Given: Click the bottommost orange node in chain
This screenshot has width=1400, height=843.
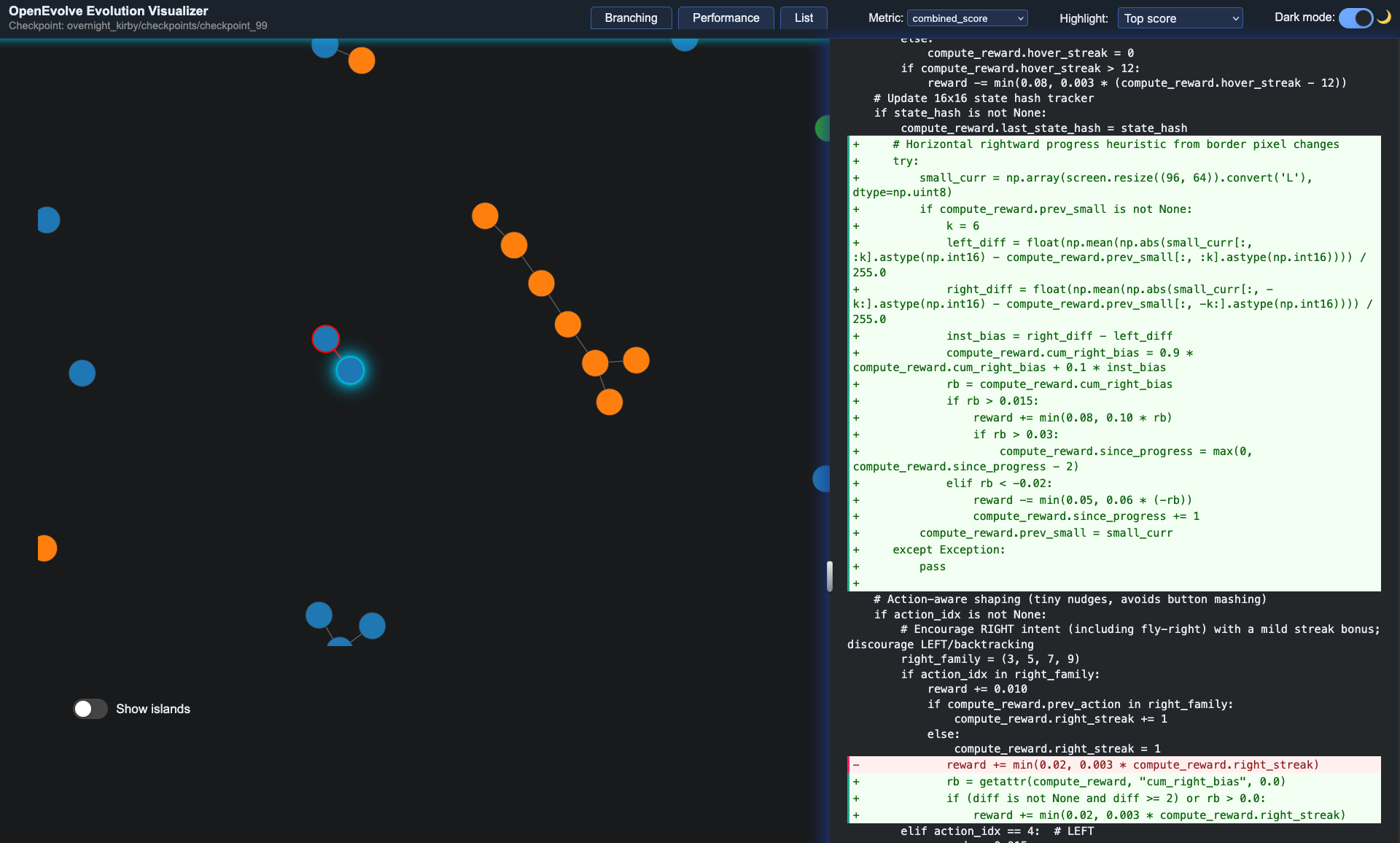Looking at the screenshot, I should [609, 402].
